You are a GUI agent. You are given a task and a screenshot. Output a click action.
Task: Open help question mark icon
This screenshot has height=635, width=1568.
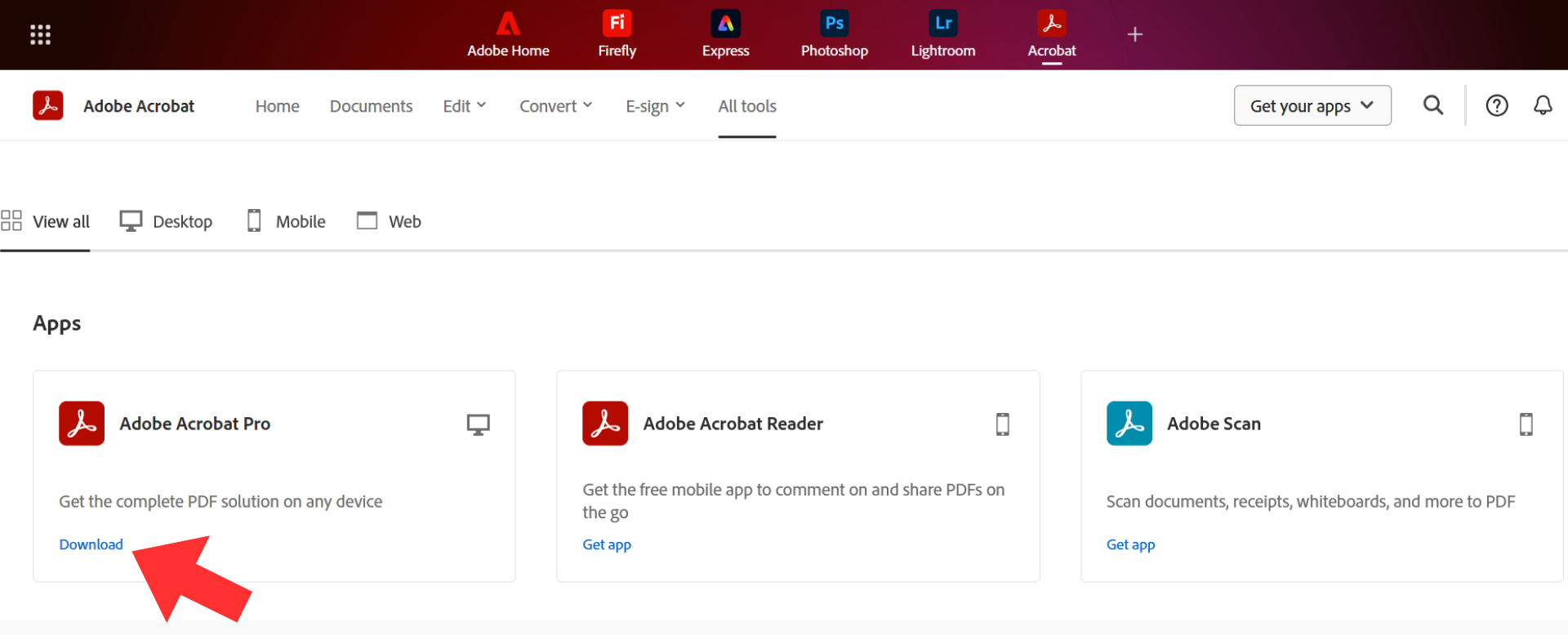coord(1497,105)
